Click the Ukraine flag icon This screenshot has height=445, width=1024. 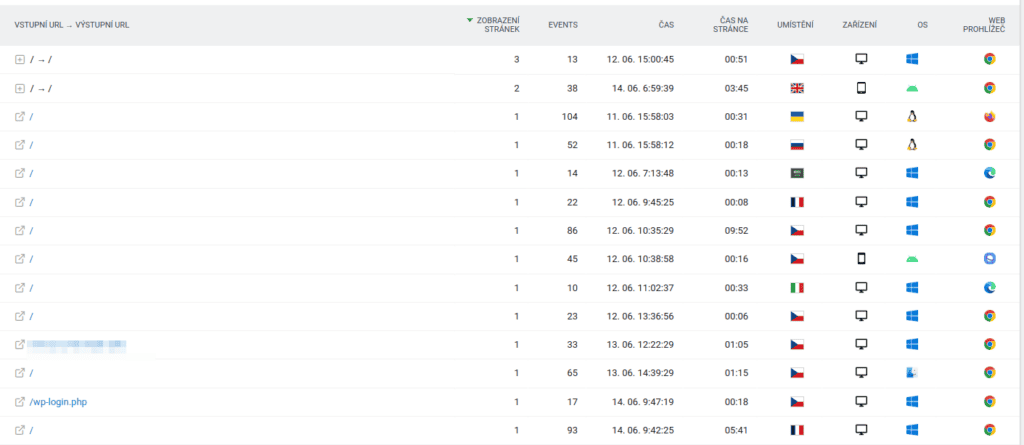pos(797,117)
